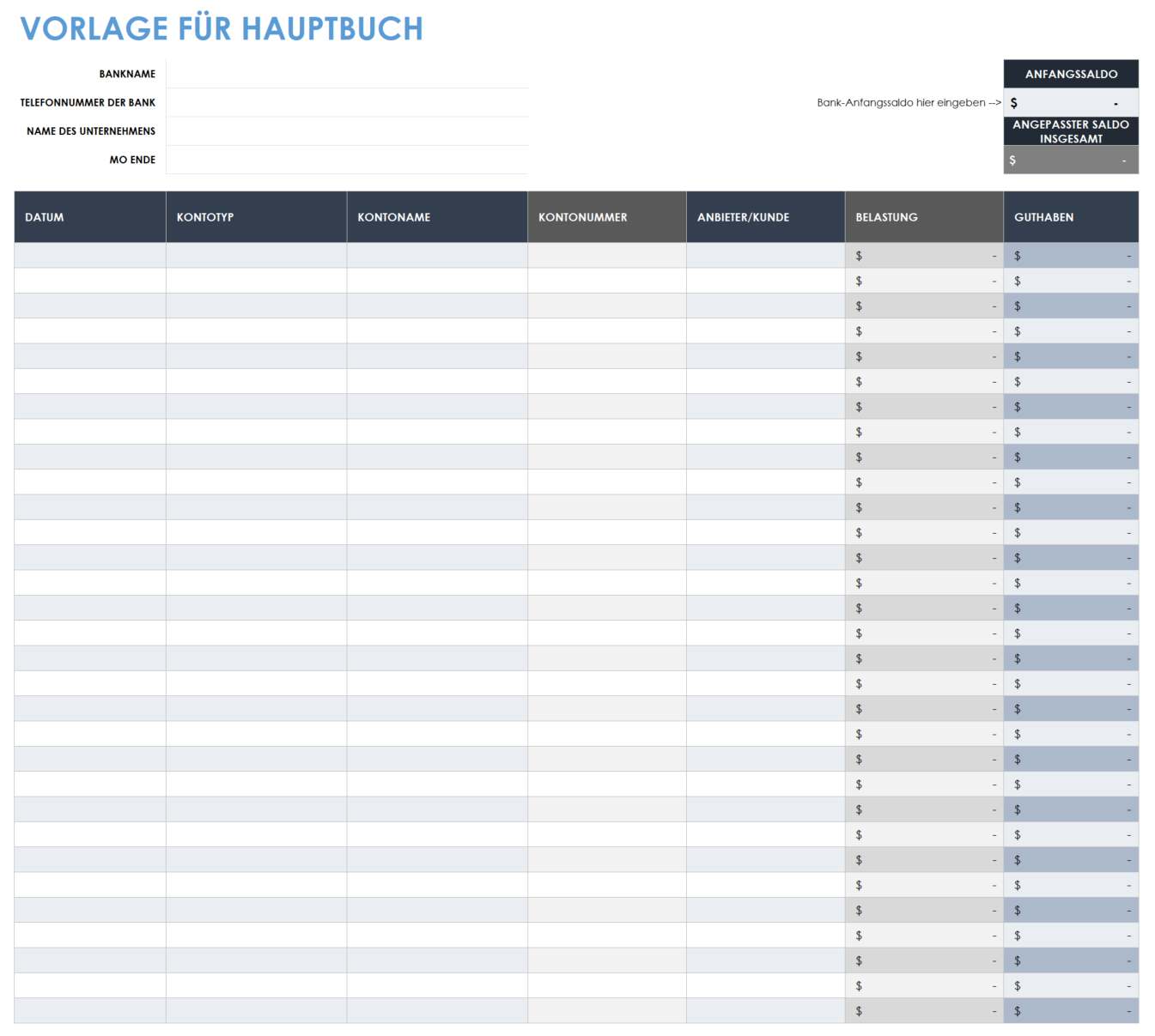Click the Anfangssaldo header label
The height and width of the screenshot is (1036, 1155).
point(1071,74)
